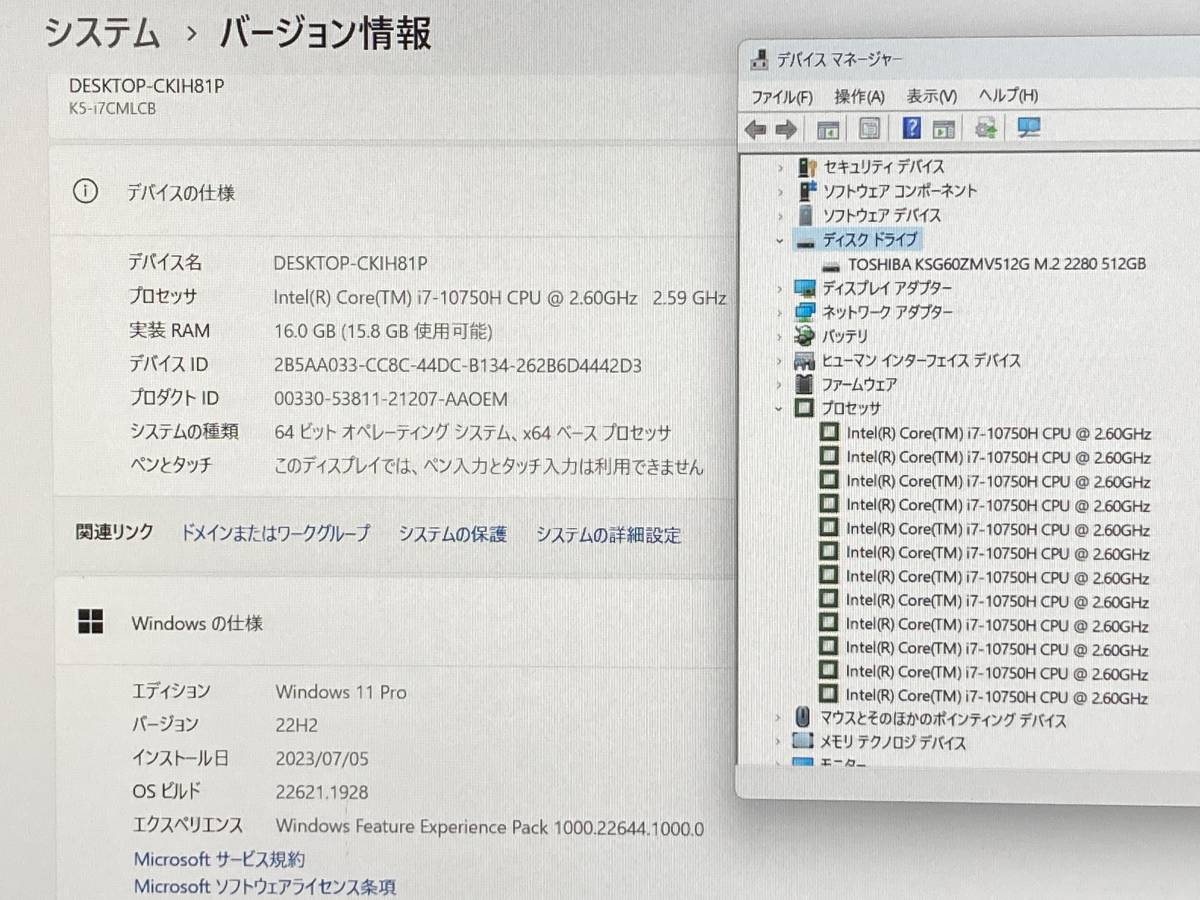Open the システムの保護 link
Viewport: 1200px width, 900px height.
click(453, 534)
